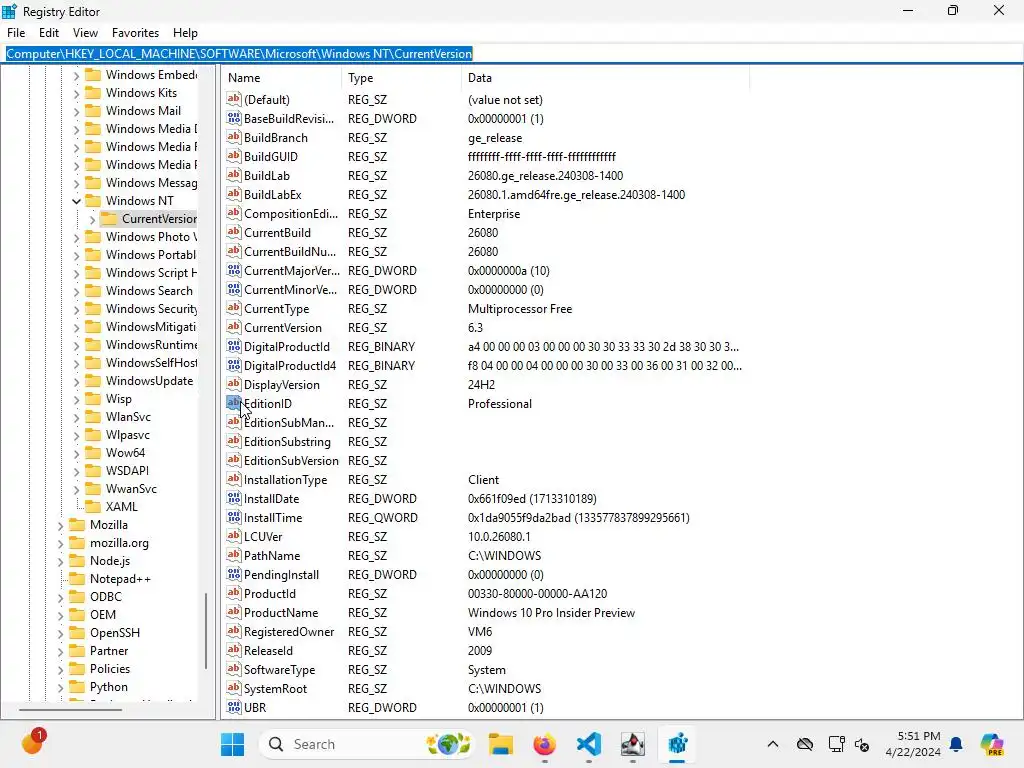1024x768 pixels.
Task: Show hidden system tray icons
Action: (773, 744)
